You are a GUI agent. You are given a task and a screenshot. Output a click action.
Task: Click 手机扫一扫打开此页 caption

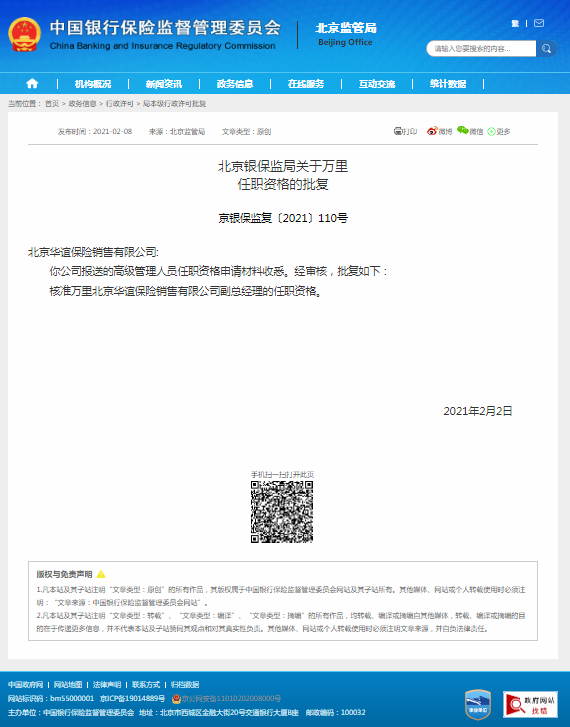pyautogui.click(x=282, y=474)
